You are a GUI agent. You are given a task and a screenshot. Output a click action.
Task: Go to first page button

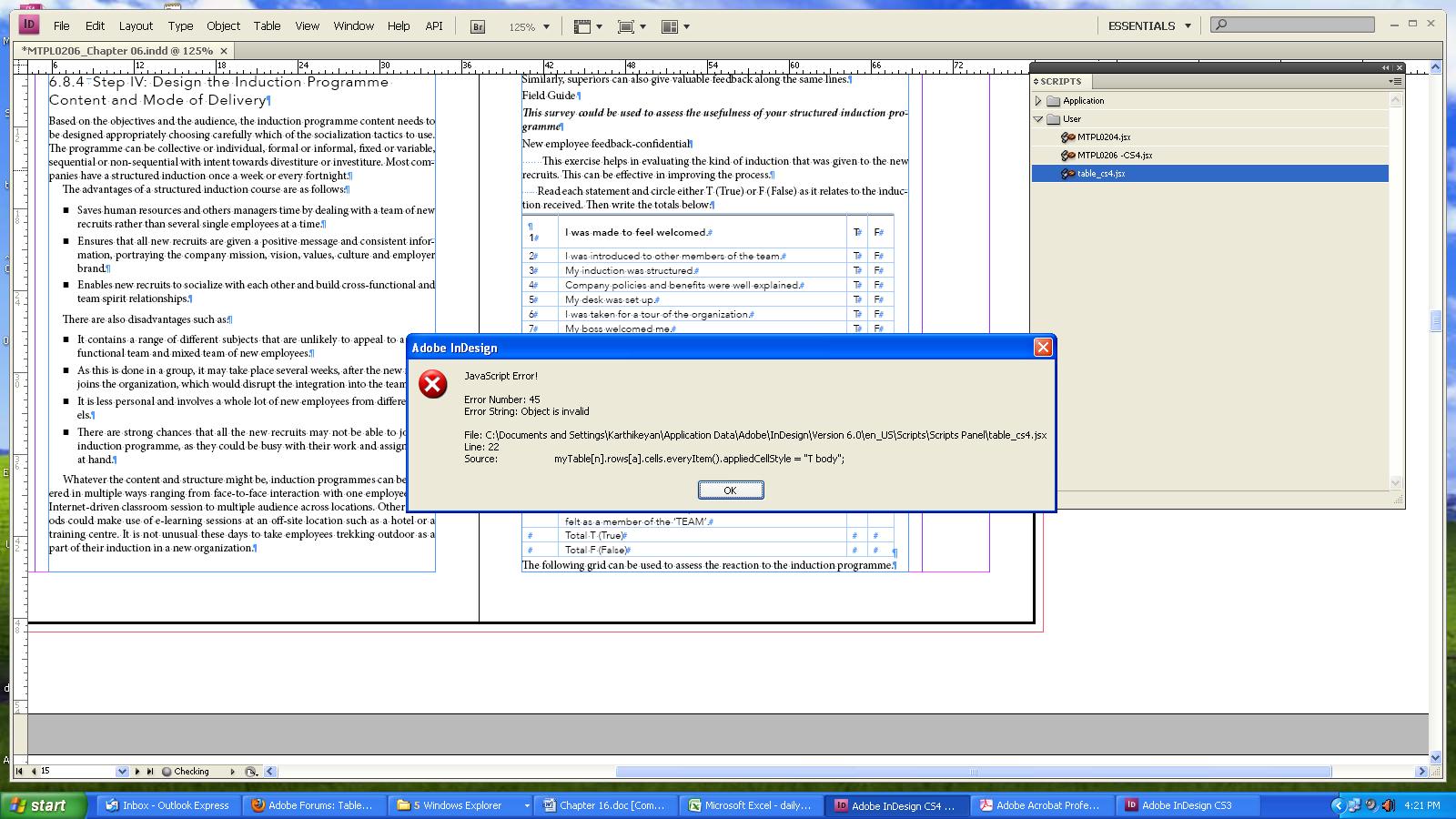[x=19, y=771]
